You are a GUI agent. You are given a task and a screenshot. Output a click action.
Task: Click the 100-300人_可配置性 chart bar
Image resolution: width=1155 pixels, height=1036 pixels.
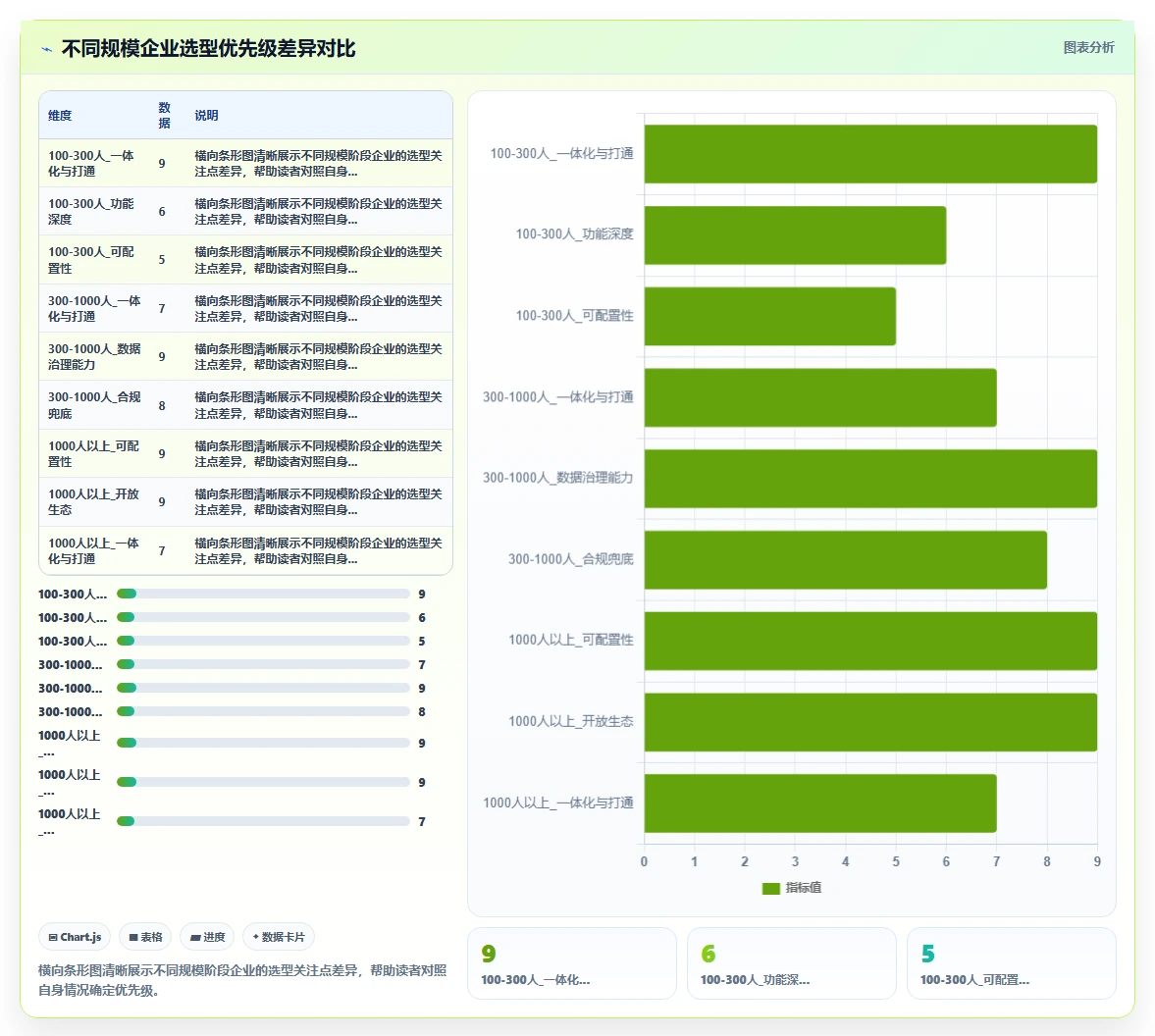(x=769, y=316)
